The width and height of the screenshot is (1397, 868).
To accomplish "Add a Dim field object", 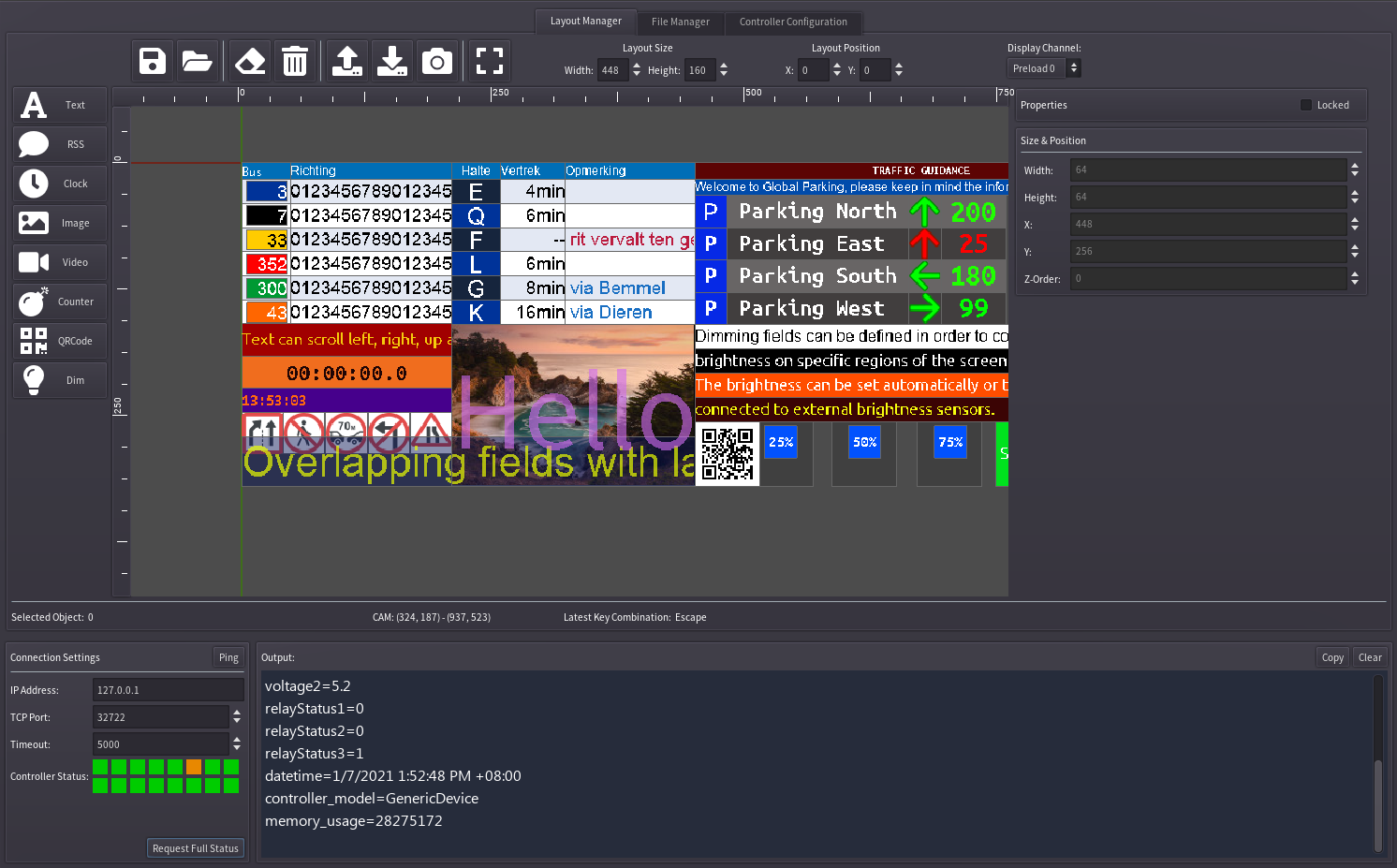I will 60,380.
